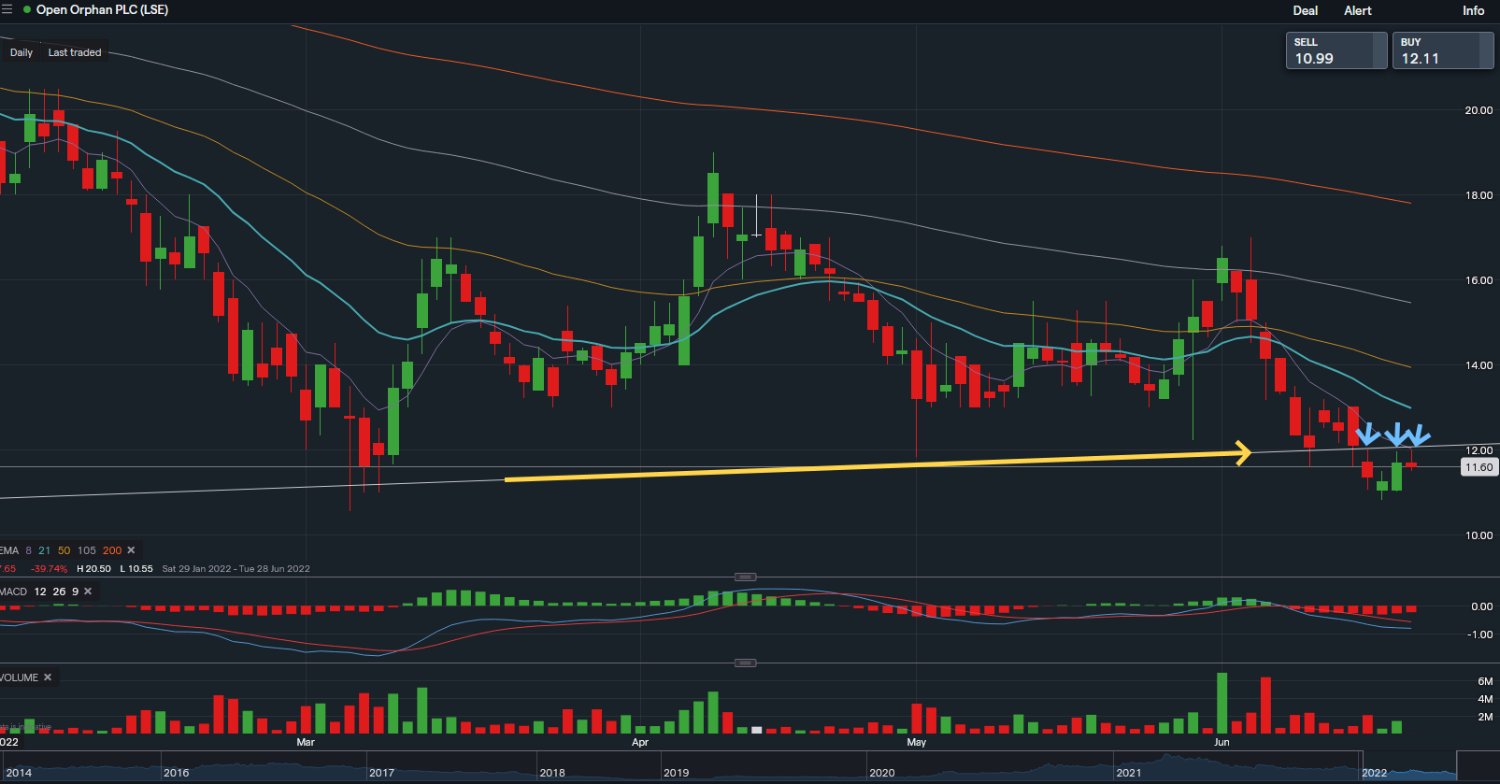Click the L 10.55 low value

point(135,568)
